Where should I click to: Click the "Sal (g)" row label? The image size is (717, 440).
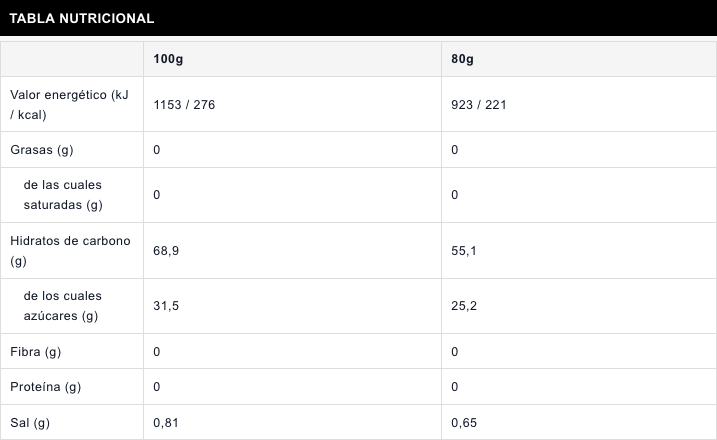click(30, 423)
